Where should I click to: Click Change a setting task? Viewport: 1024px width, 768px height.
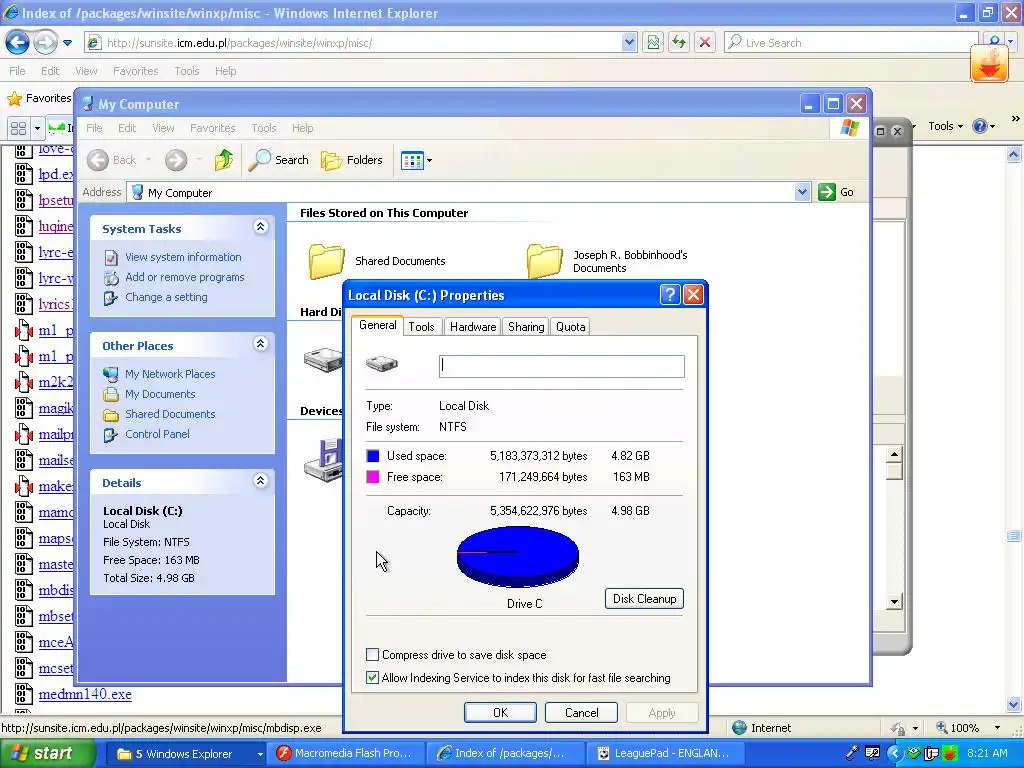(x=166, y=297)
